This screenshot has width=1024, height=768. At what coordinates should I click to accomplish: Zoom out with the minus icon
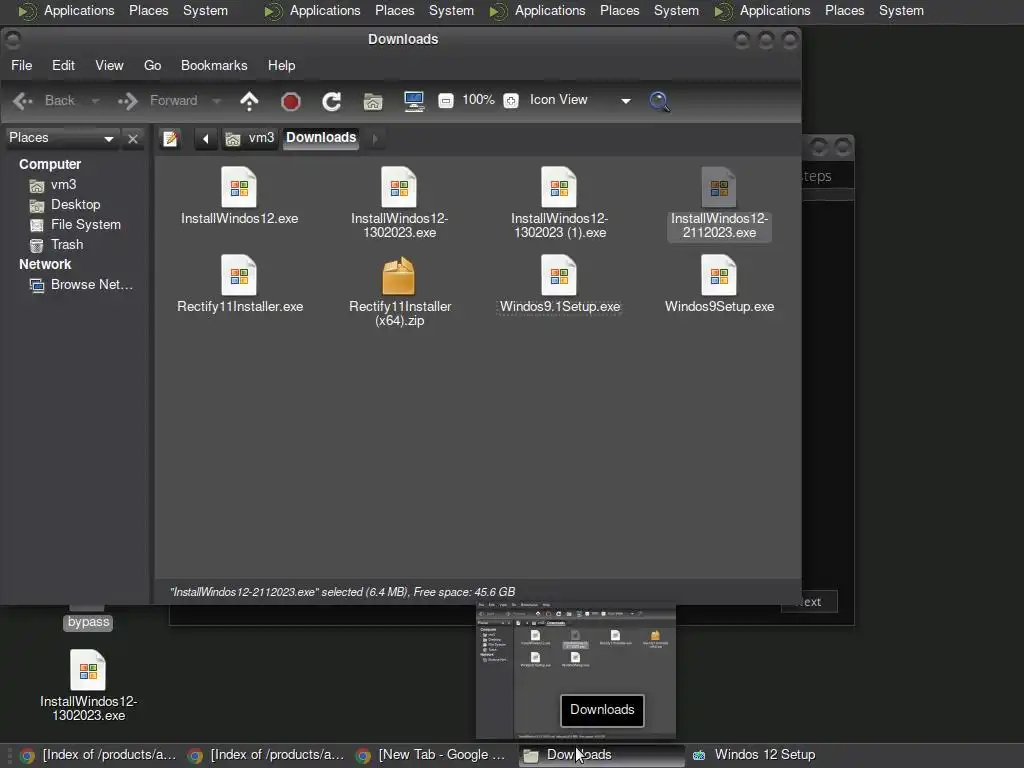pyautogui.click(x=445, y=101)
